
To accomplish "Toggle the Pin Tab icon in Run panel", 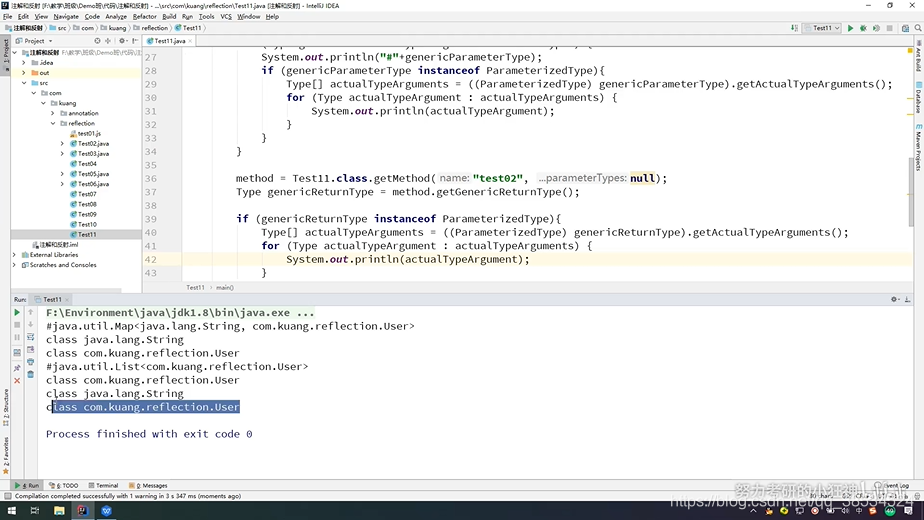I will pyautogui.click(x=17, y=368).
